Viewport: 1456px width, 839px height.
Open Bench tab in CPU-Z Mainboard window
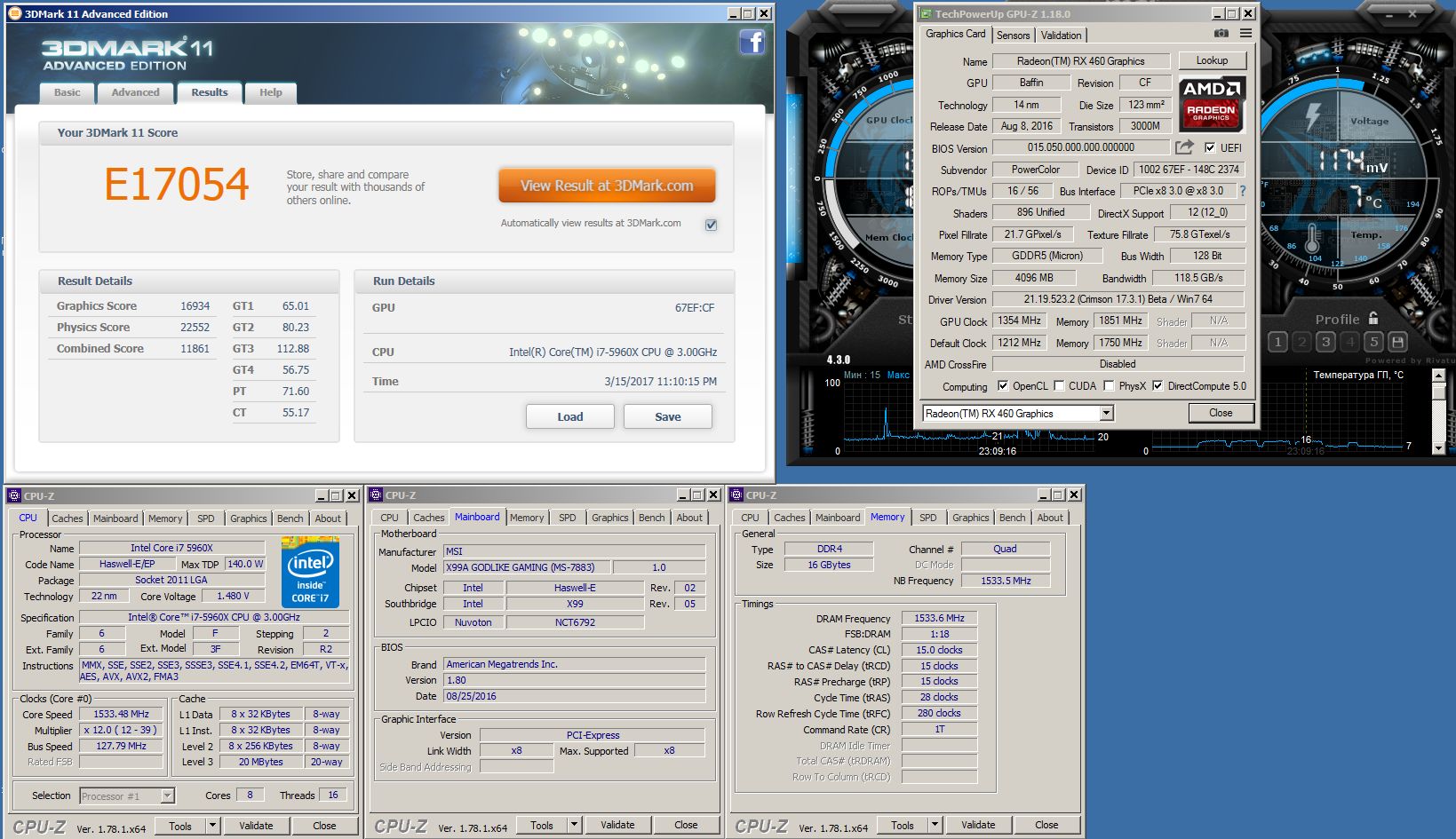(651, 518)
